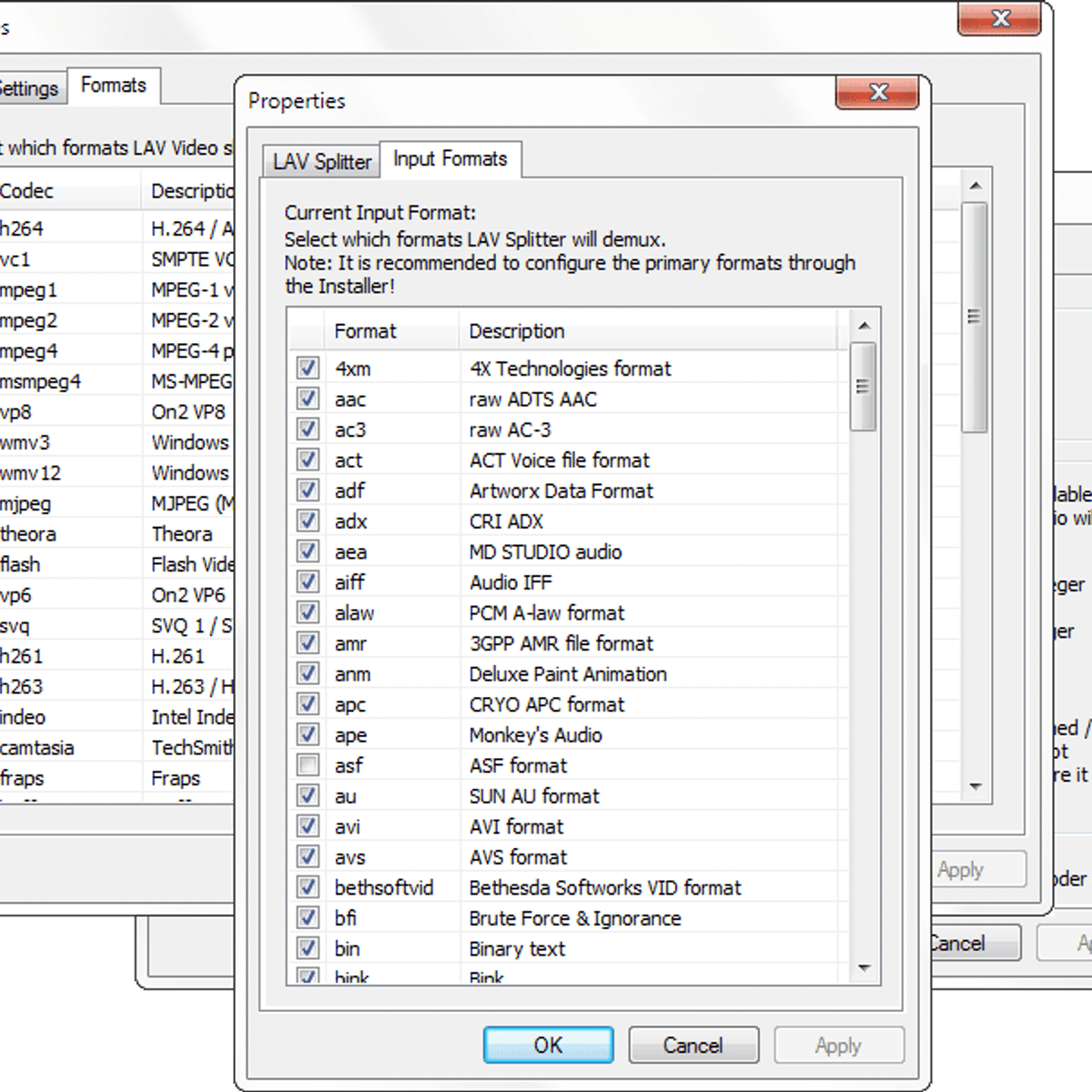Uncheck the avi format checkbox
The height and width of the screenshot is (1092, 1092).
[308, 826]
